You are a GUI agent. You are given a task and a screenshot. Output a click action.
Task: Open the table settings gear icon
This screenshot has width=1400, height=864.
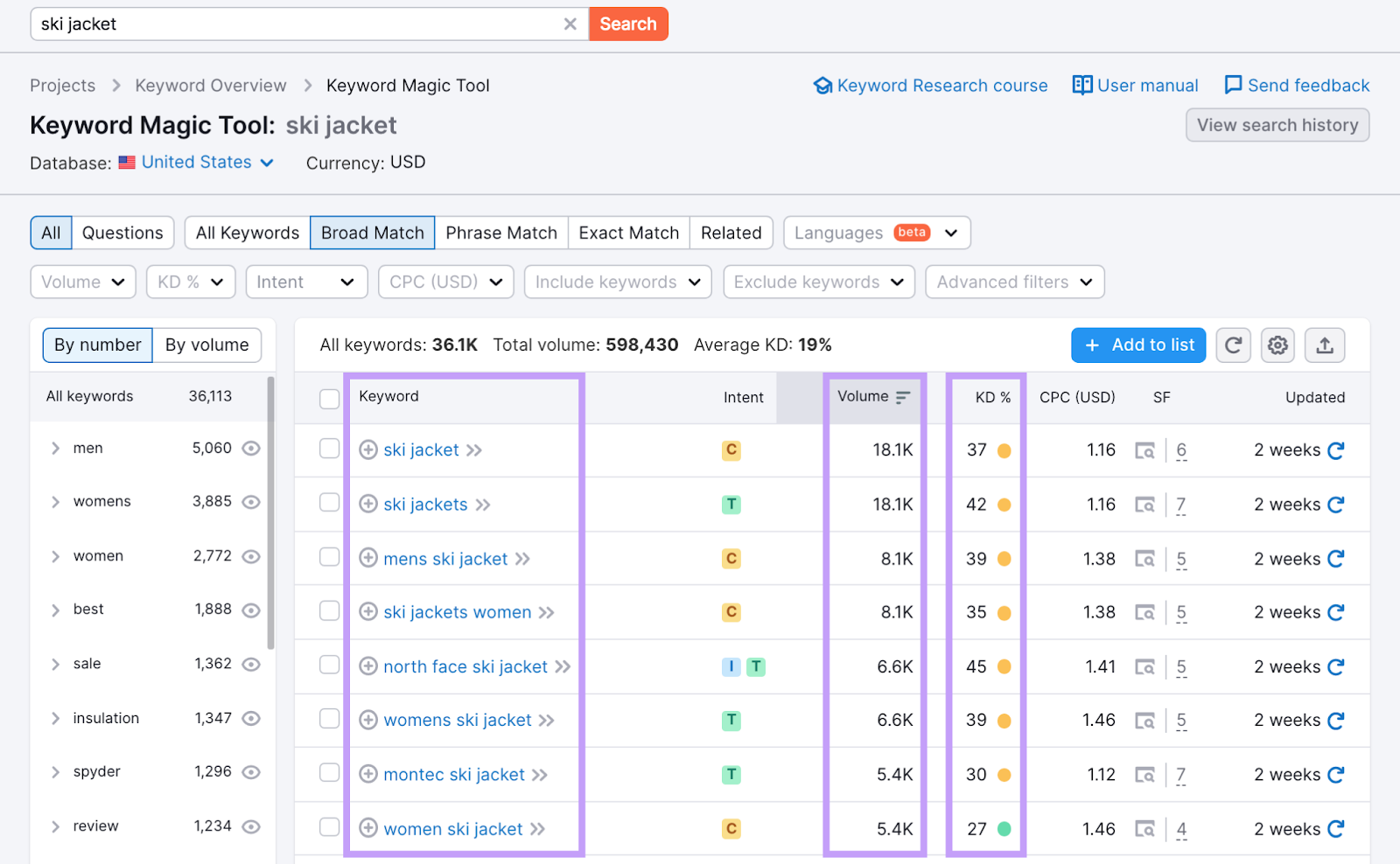(x=1277, y=345)
